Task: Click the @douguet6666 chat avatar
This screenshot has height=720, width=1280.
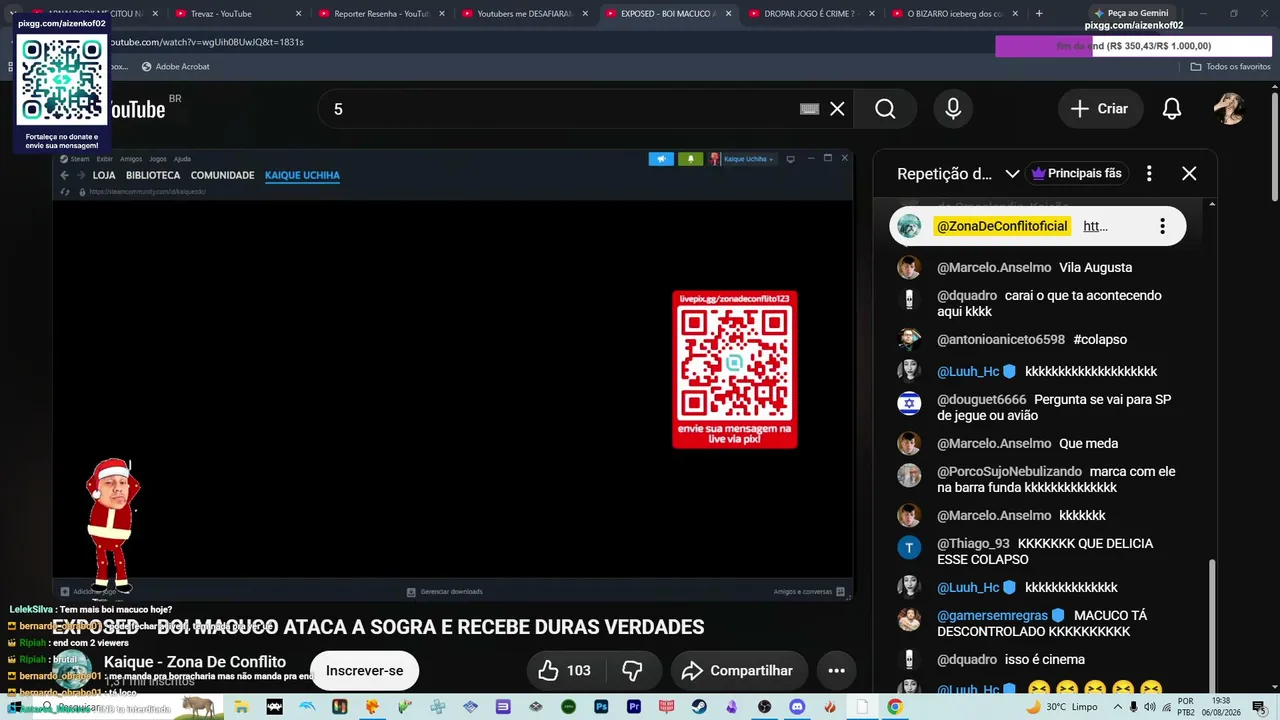Action: [909, 403]
